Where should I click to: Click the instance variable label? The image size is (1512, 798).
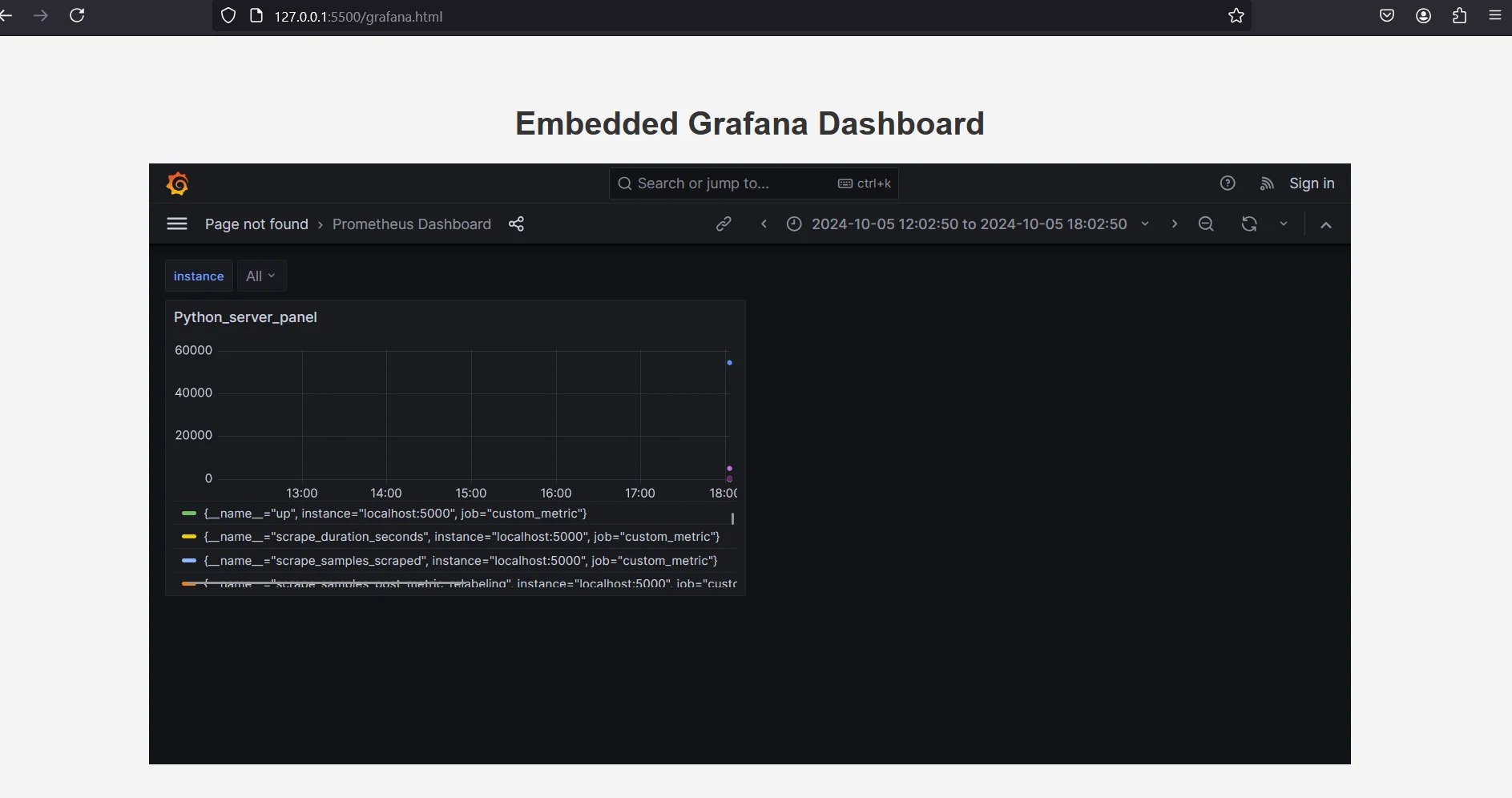coord(199,276)
